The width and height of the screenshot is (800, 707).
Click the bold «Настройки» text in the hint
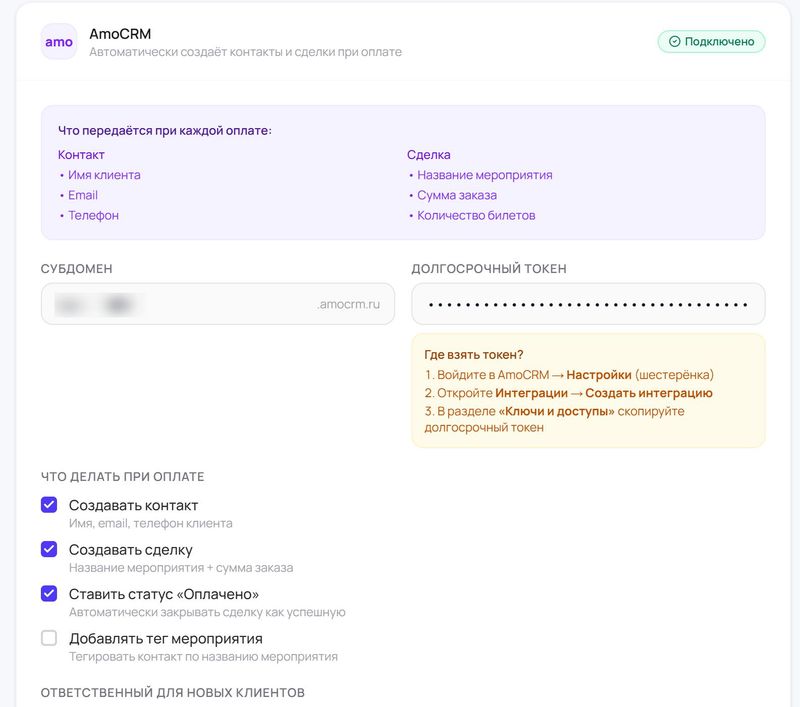click(x=599, y=375)
